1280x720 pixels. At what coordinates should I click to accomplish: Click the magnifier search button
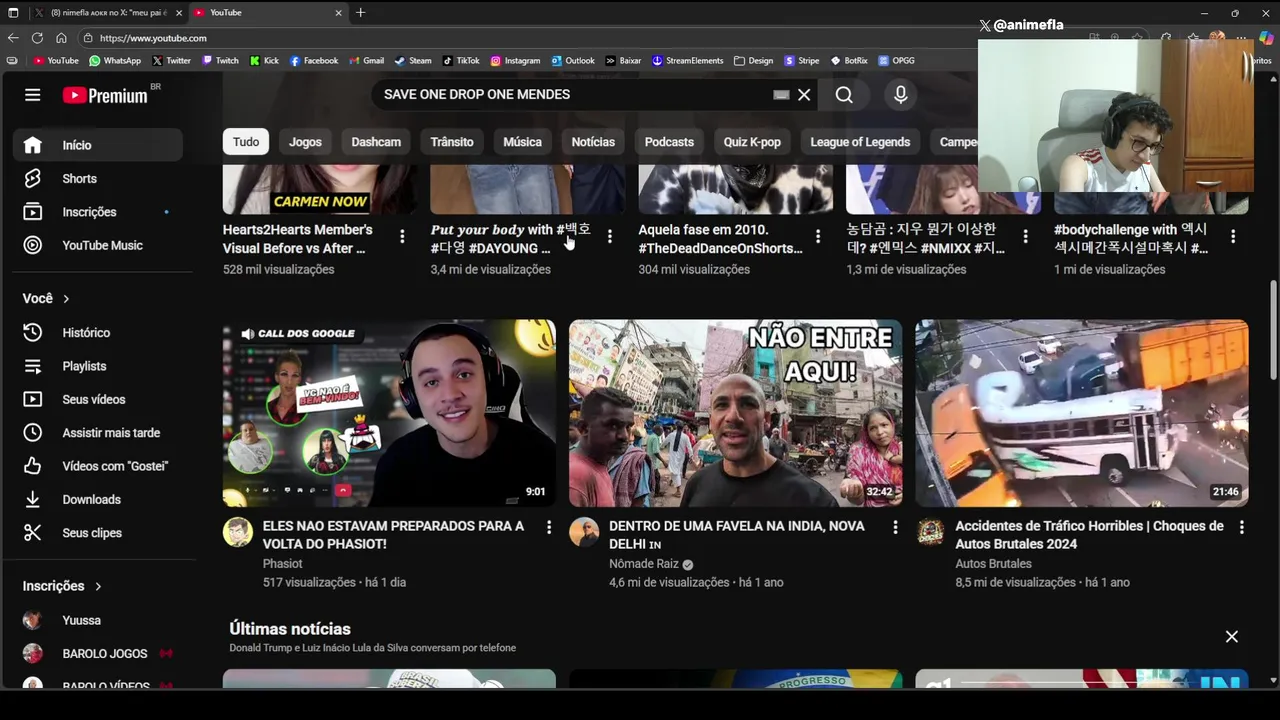844,95
